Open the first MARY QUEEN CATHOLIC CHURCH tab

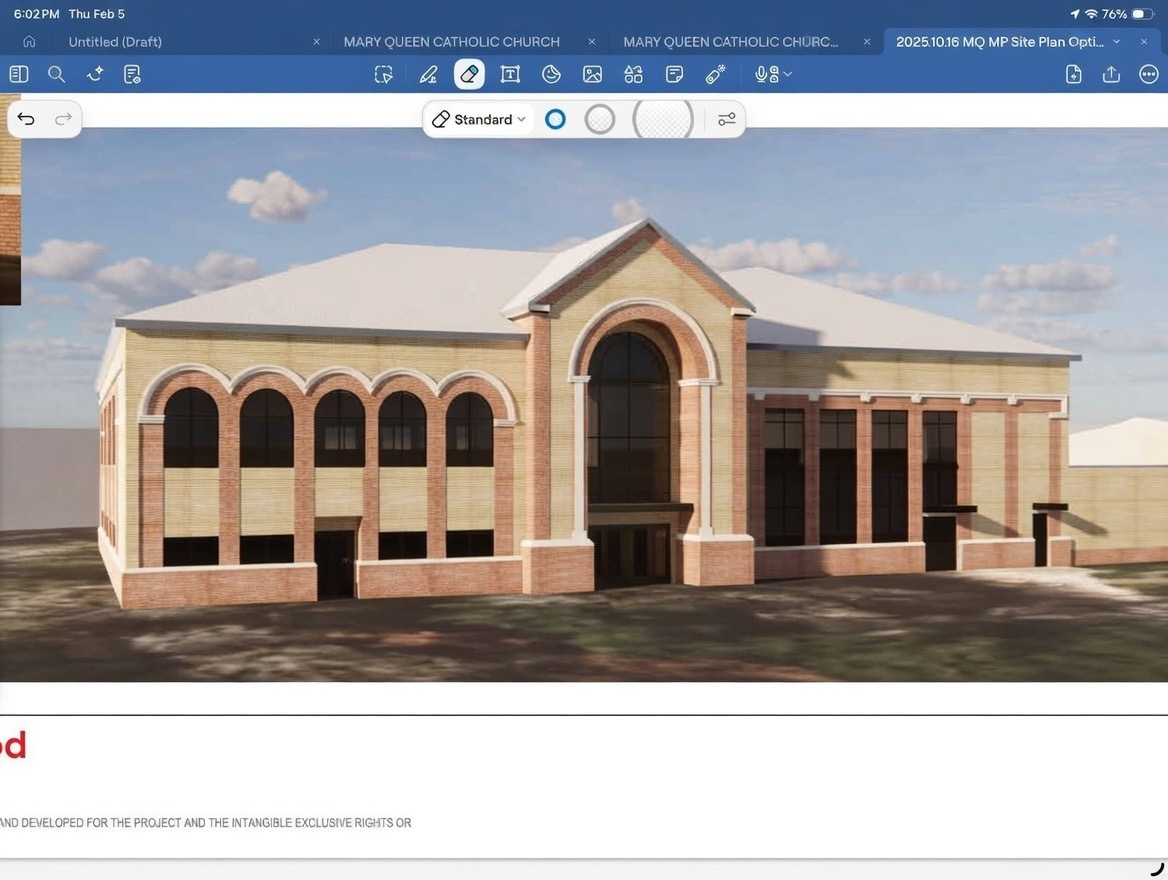(x=451, y=42)
